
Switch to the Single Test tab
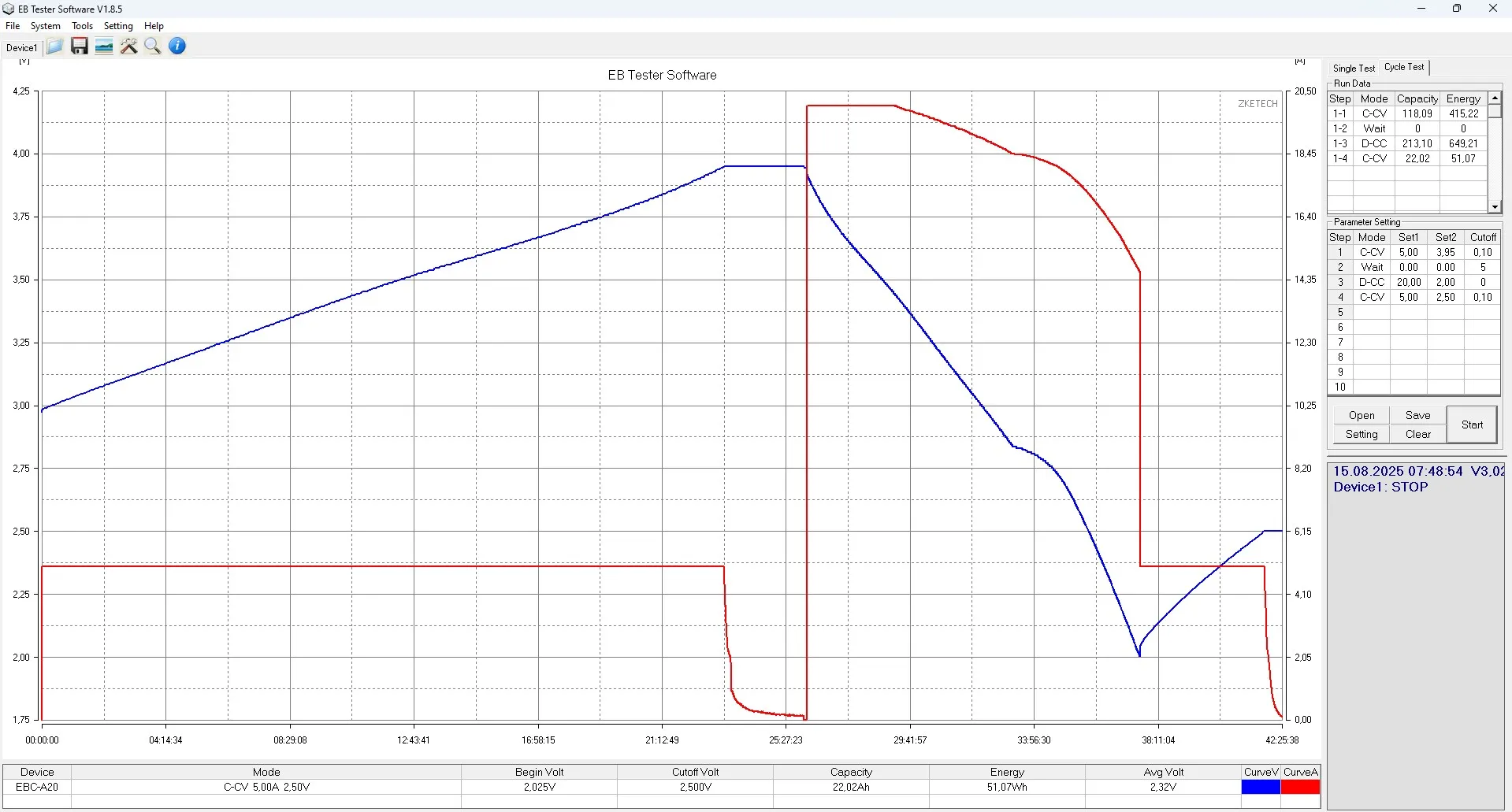pyautogui.click(x=1354, y=69)
